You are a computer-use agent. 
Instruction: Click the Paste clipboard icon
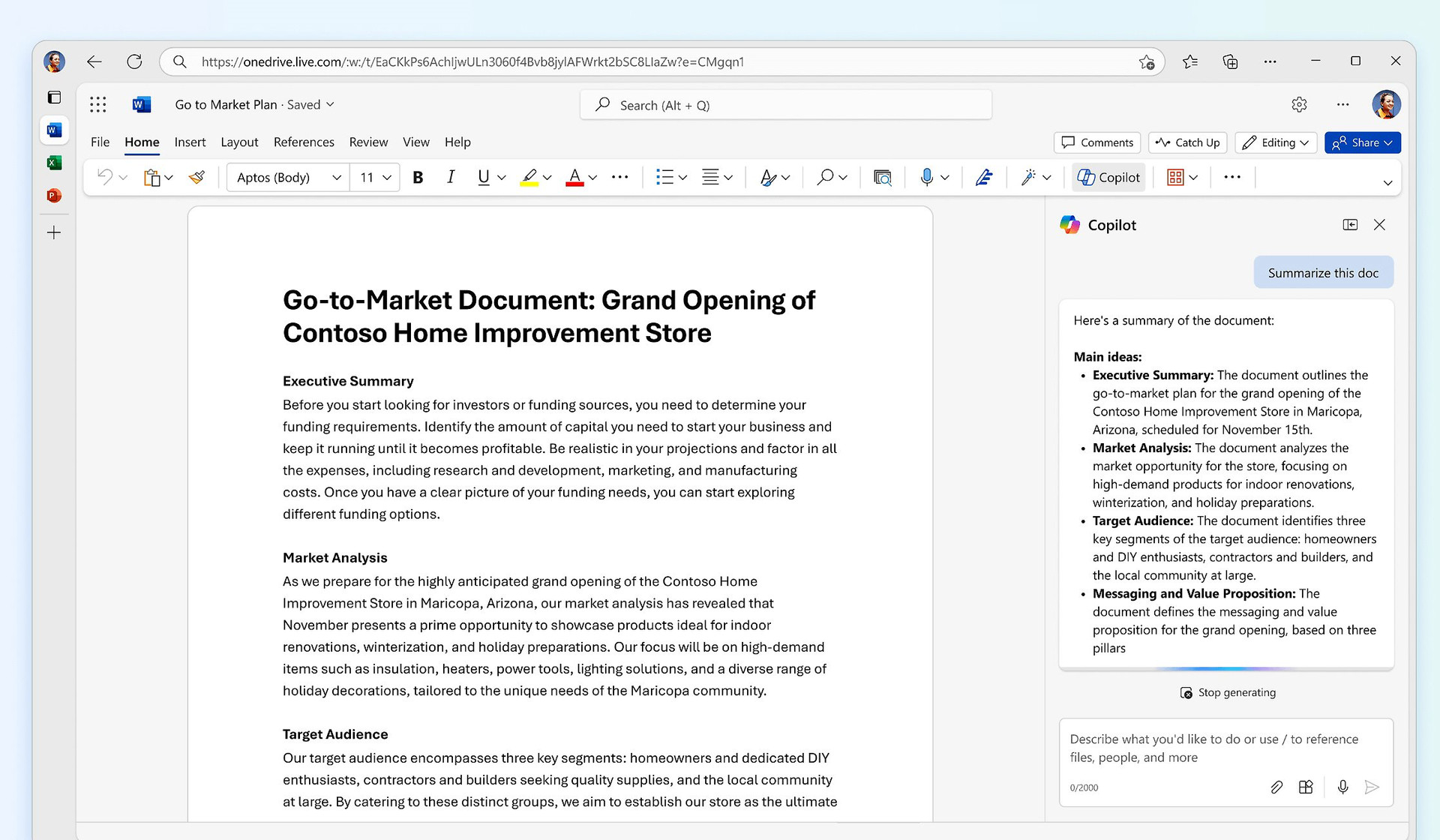(152, 177)
